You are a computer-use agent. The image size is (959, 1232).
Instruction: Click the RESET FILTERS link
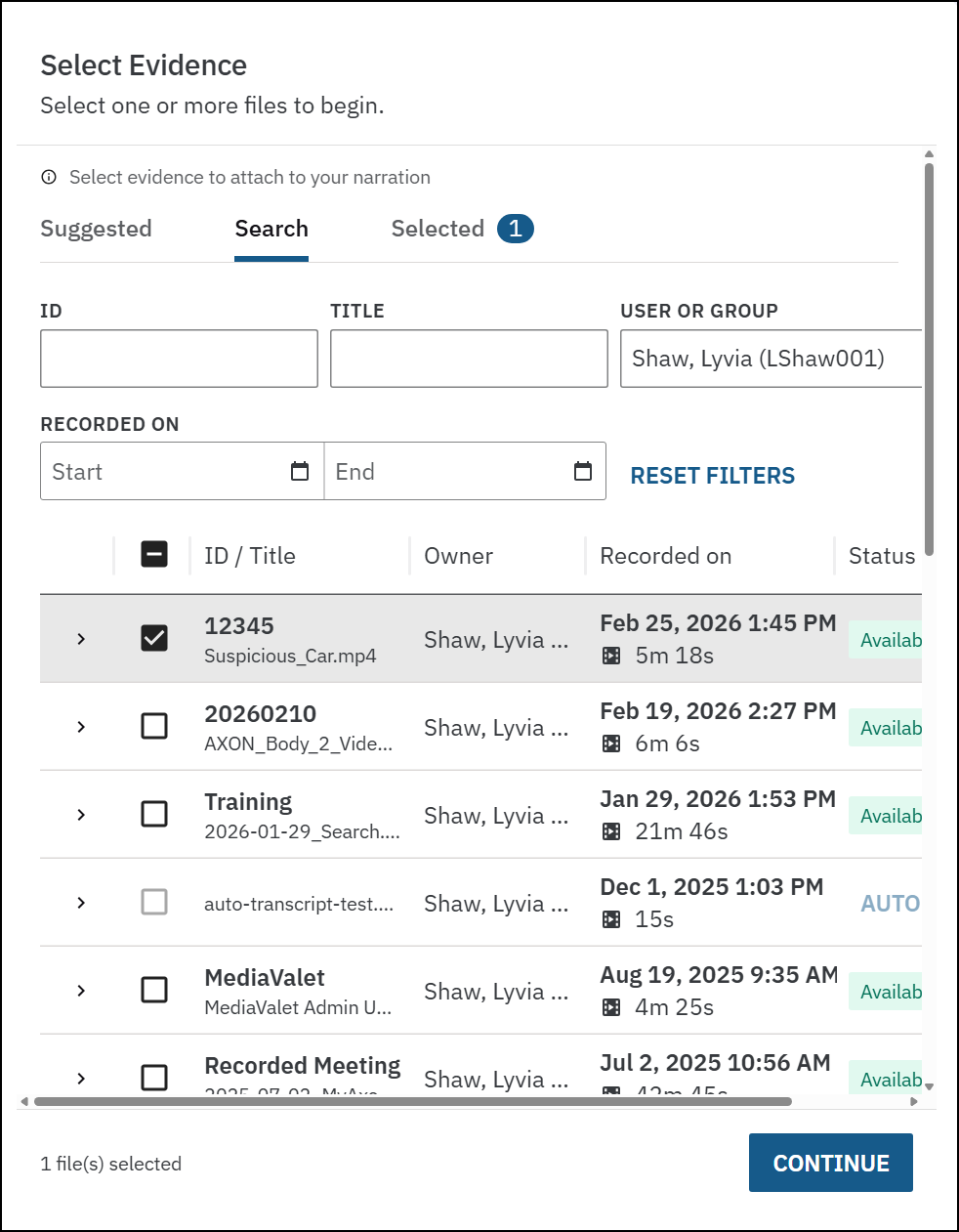712,476
